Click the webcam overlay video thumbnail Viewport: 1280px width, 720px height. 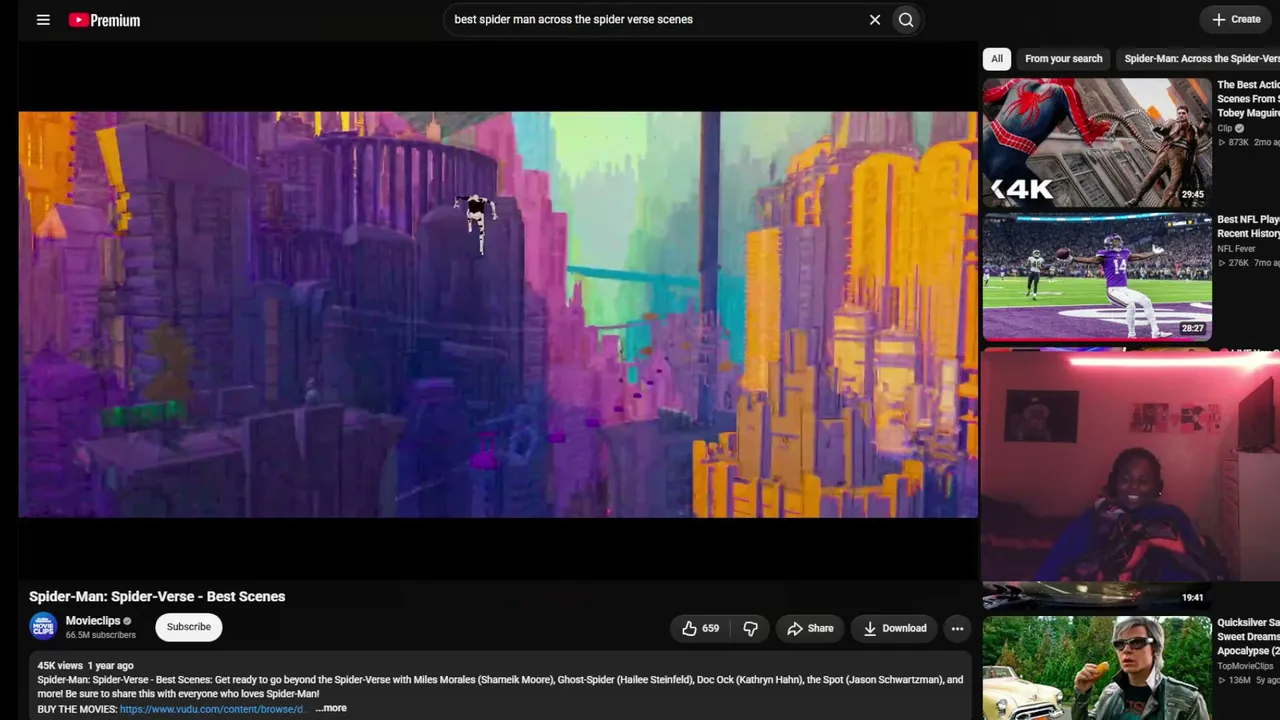pos(1131,466)
